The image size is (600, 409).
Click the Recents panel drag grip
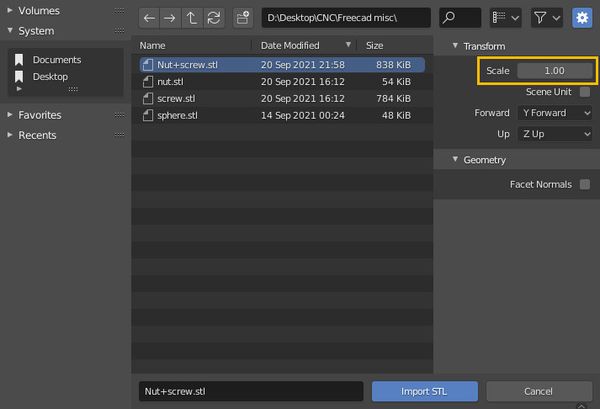coord(119,135)
